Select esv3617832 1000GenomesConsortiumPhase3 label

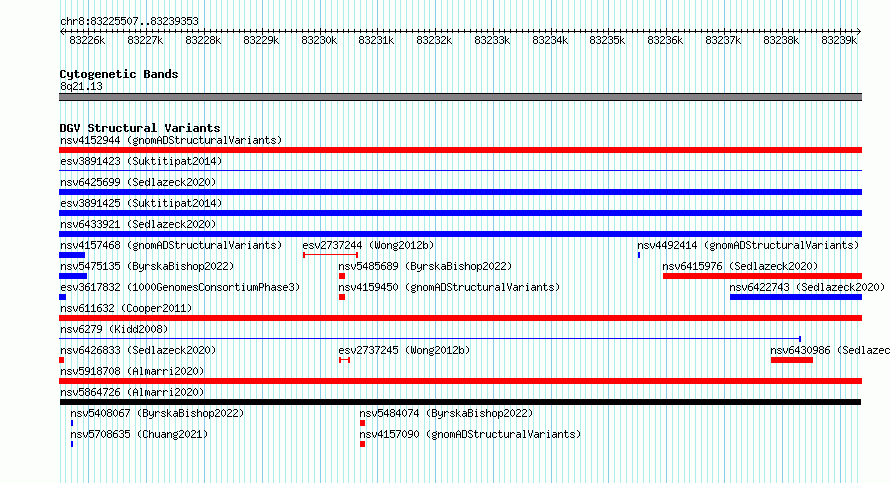tap(180, 287)
